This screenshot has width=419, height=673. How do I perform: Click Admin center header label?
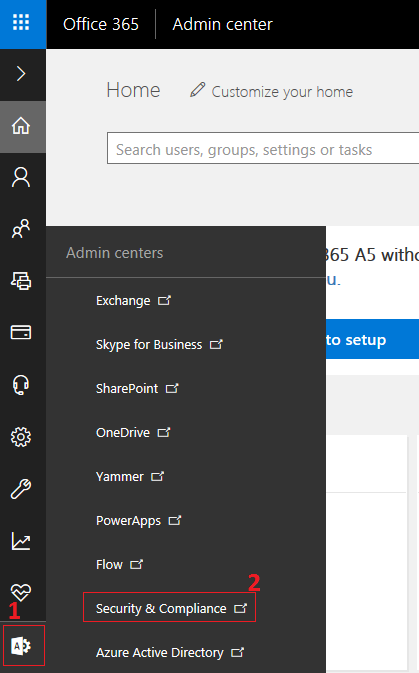(x=222, y=24)
